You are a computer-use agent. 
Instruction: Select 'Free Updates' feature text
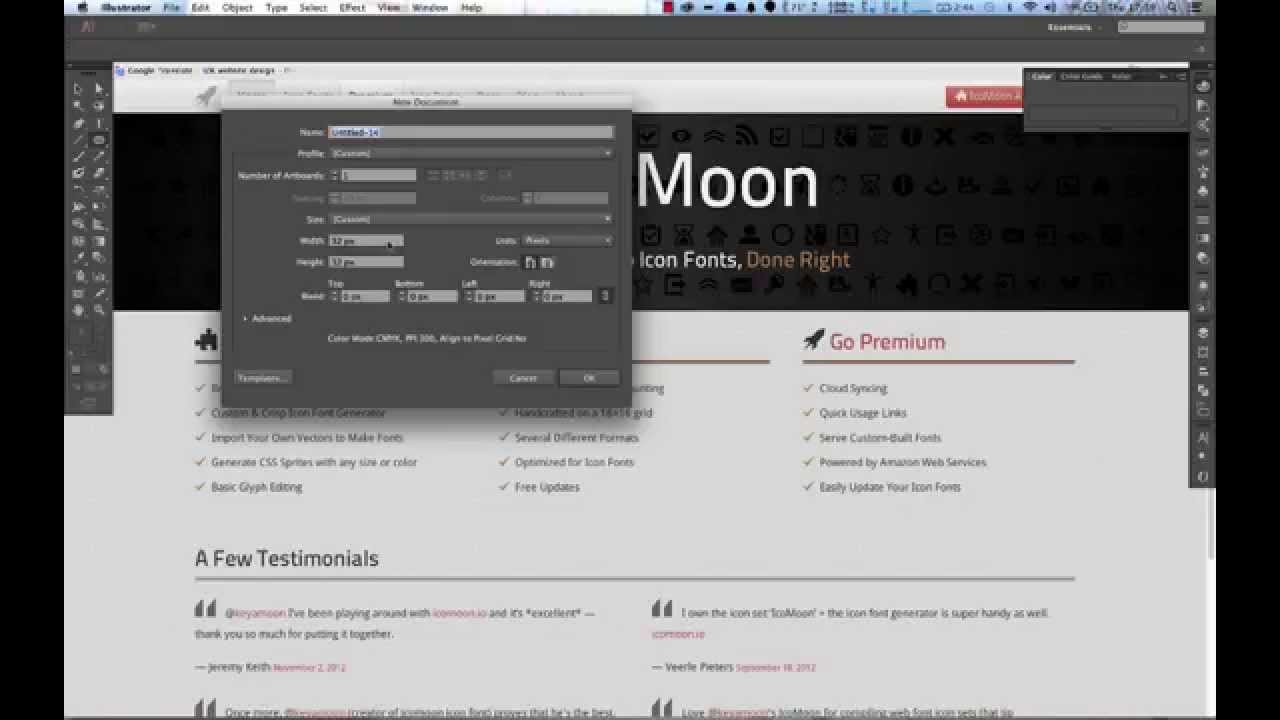547,487
